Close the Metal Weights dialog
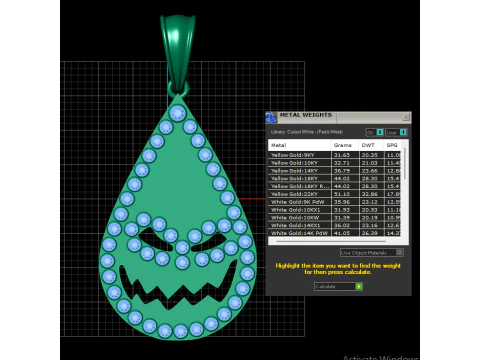This screenshot has width=480, height=360. click(406, 117)
